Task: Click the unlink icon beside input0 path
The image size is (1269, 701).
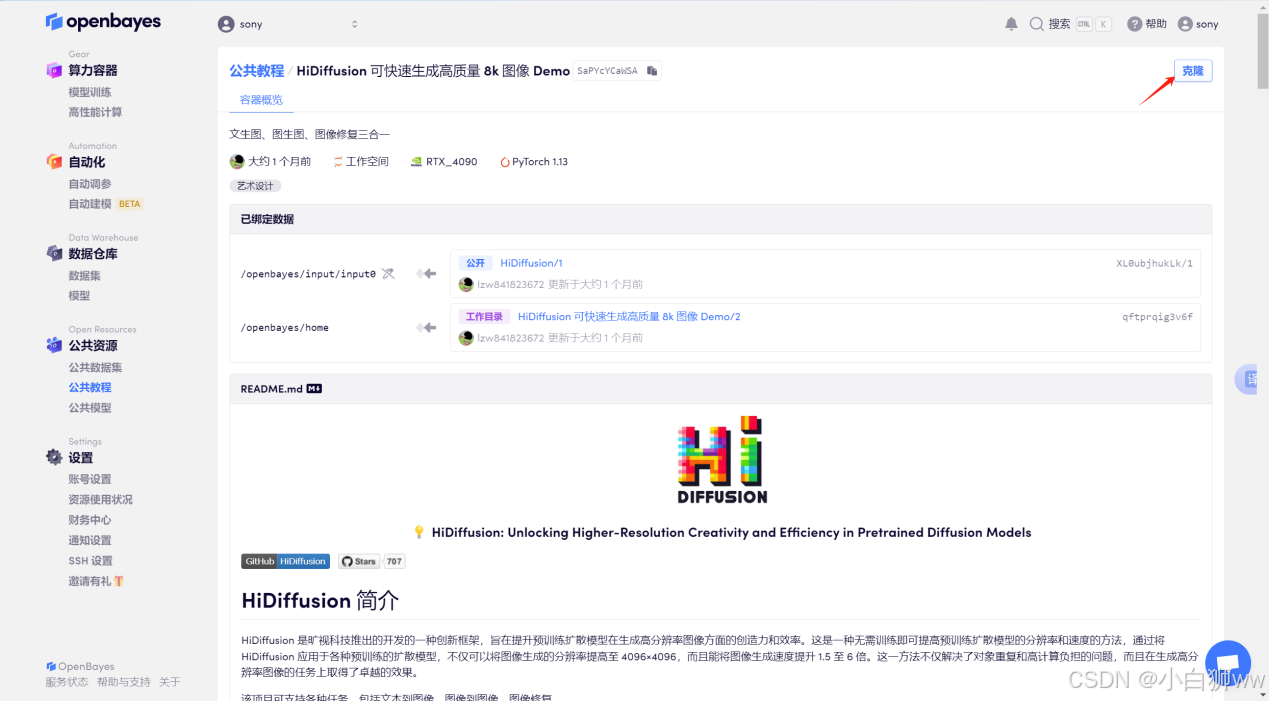Action: coord(388,273)
